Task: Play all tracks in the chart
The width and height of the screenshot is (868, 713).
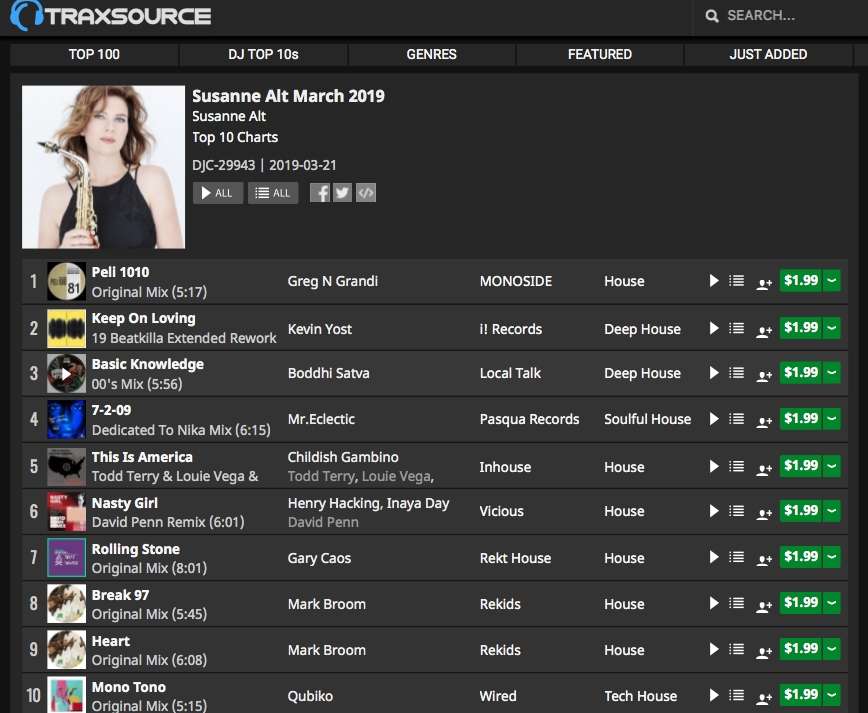Action: (218, 193)
